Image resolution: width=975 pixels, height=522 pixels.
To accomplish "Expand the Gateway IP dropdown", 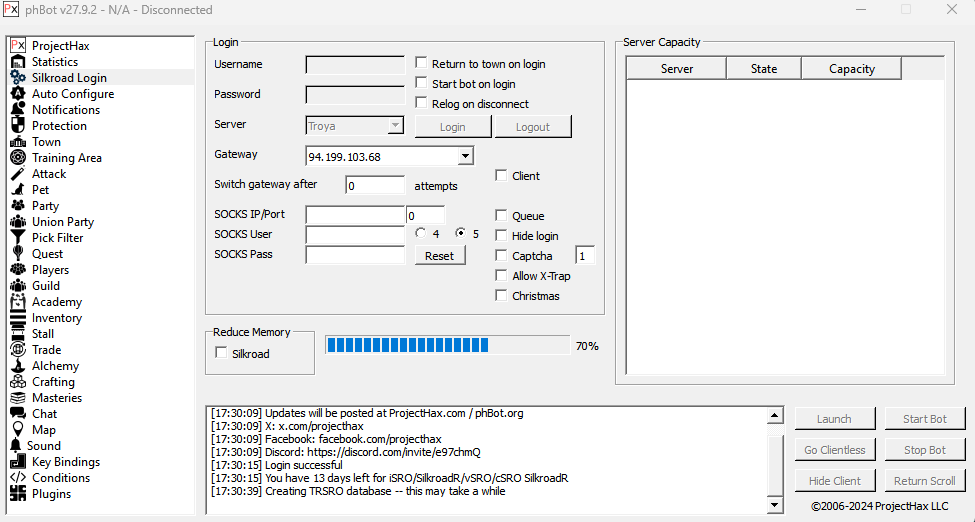I will coord(465,156).
